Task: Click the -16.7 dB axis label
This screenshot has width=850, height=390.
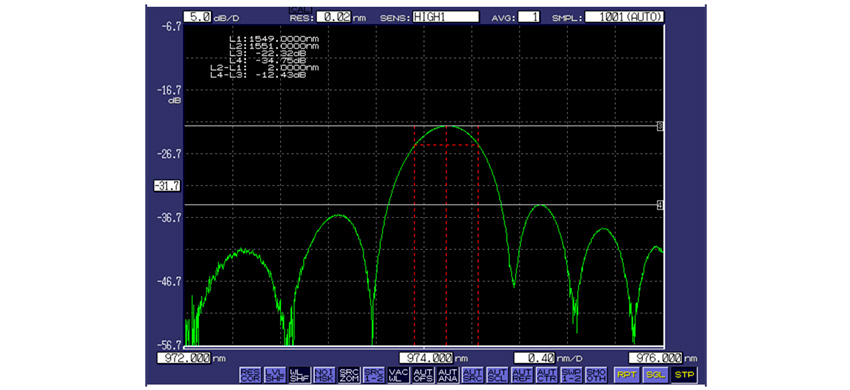Action: (x=170, y=90)
